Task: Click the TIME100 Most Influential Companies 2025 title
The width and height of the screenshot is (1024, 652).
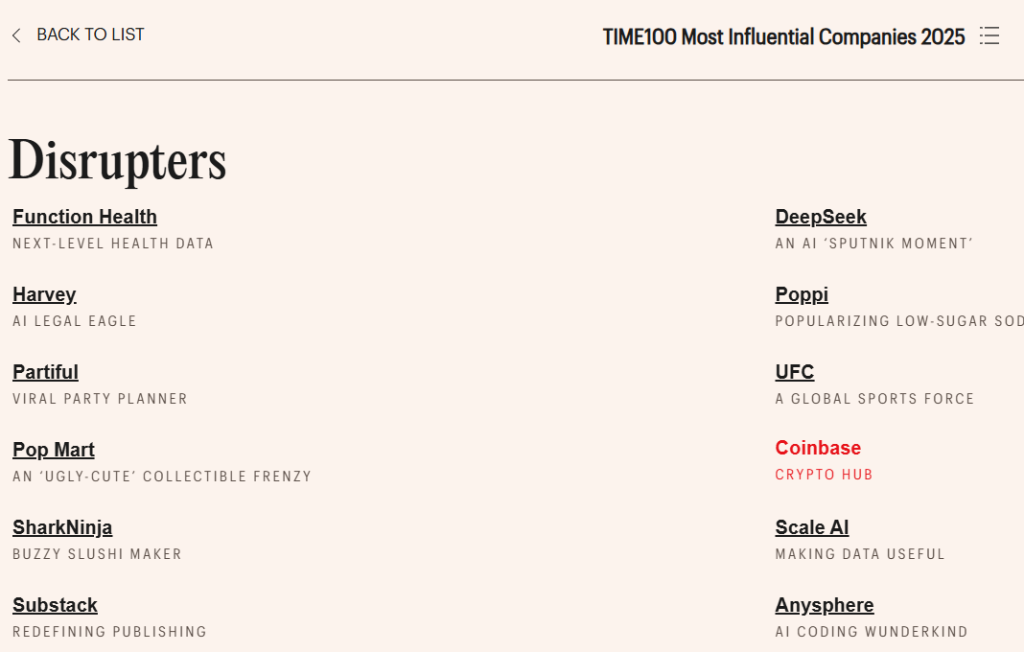Action: click(783, 38)
